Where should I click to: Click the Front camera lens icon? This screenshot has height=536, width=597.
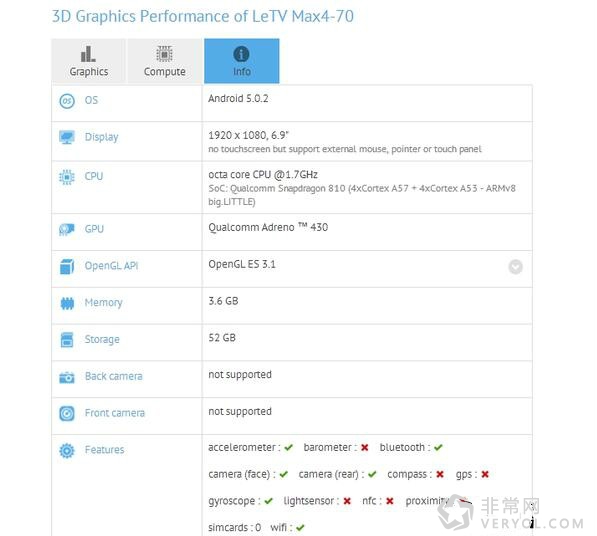click(67, 413)
